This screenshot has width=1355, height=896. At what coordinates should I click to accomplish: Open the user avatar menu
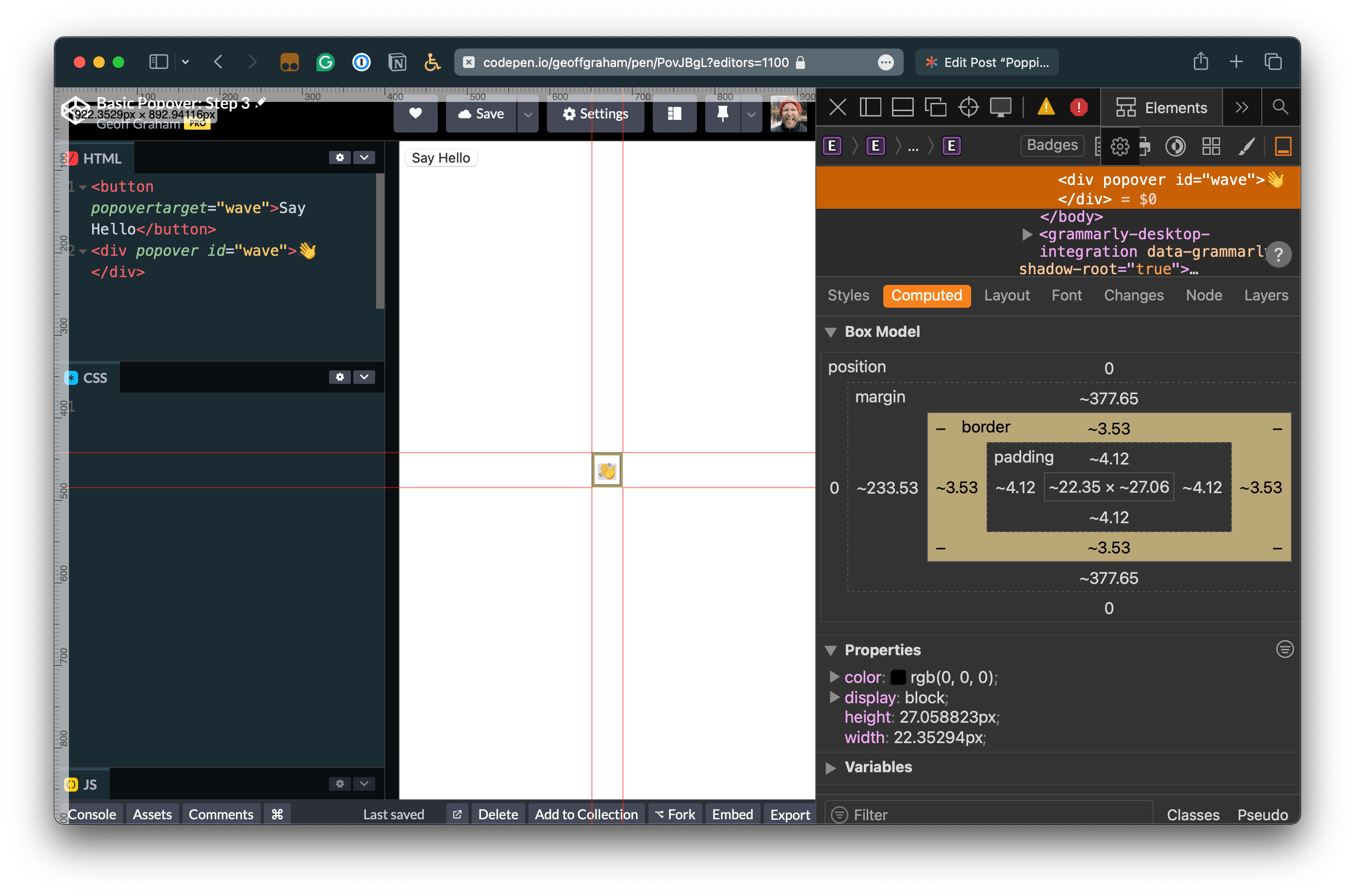click(788, 114)
